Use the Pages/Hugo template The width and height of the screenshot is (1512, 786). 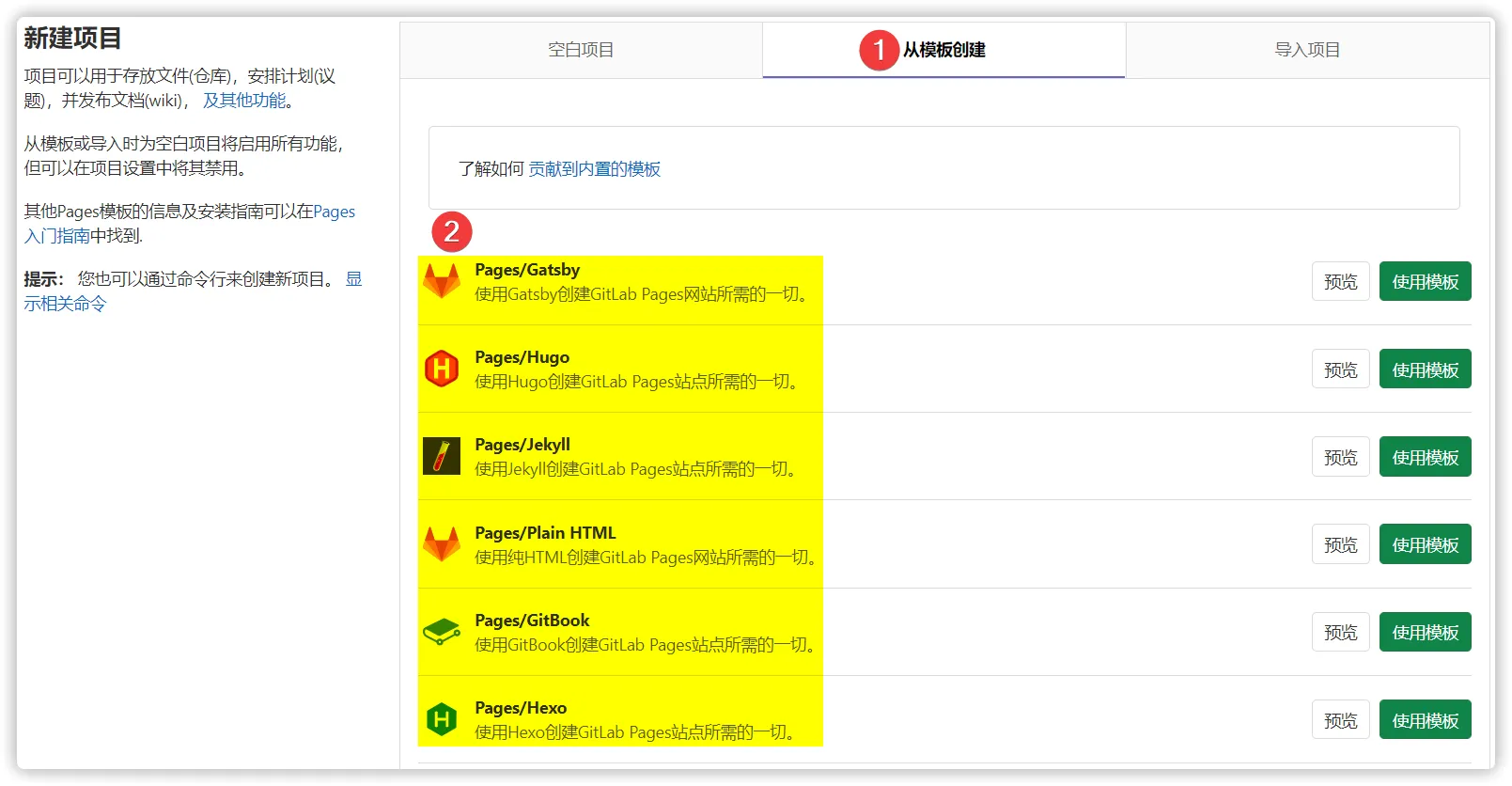[x=1425, y=369]
